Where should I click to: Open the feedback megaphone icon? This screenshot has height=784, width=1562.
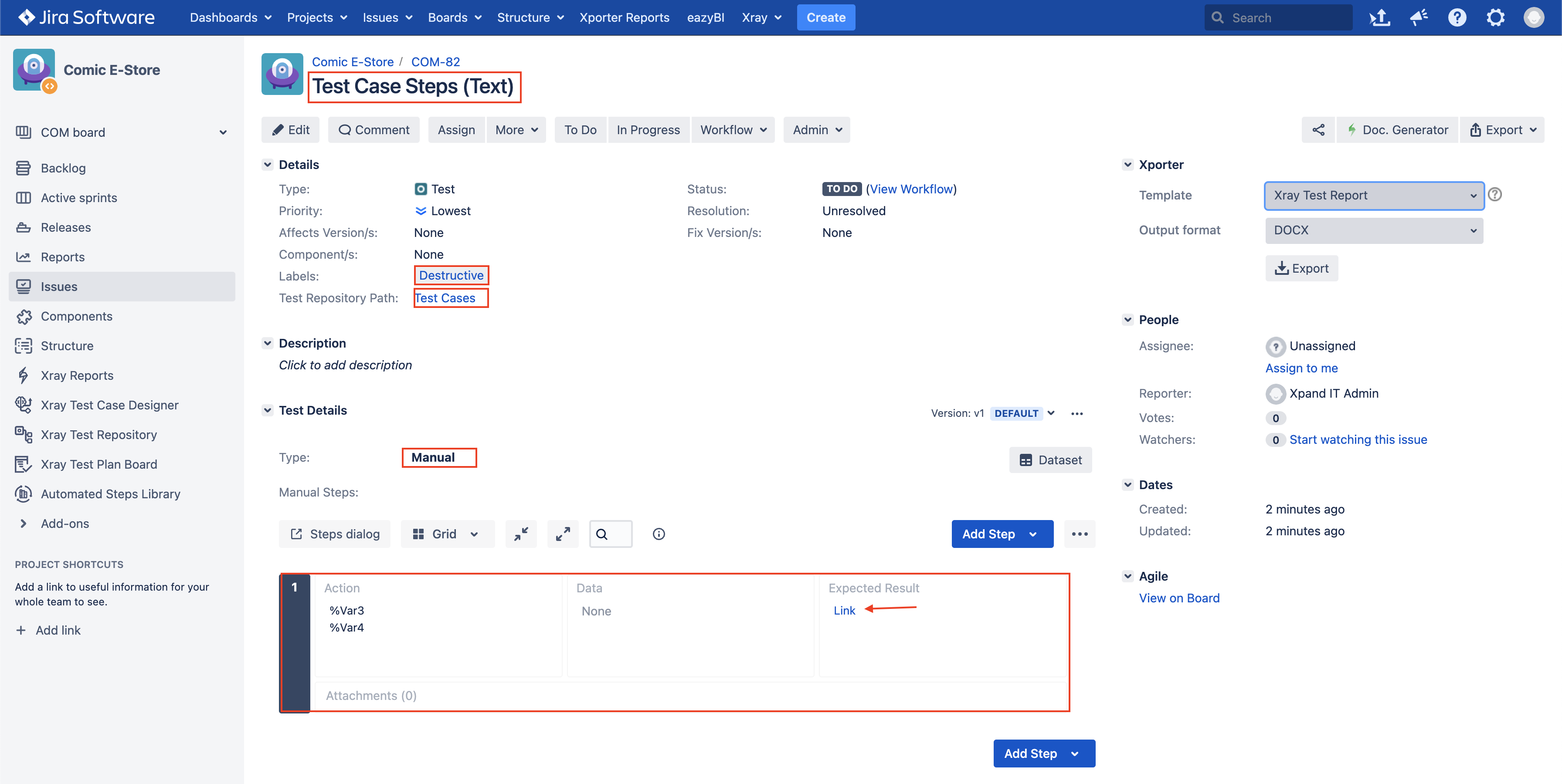coord(1419,17)
